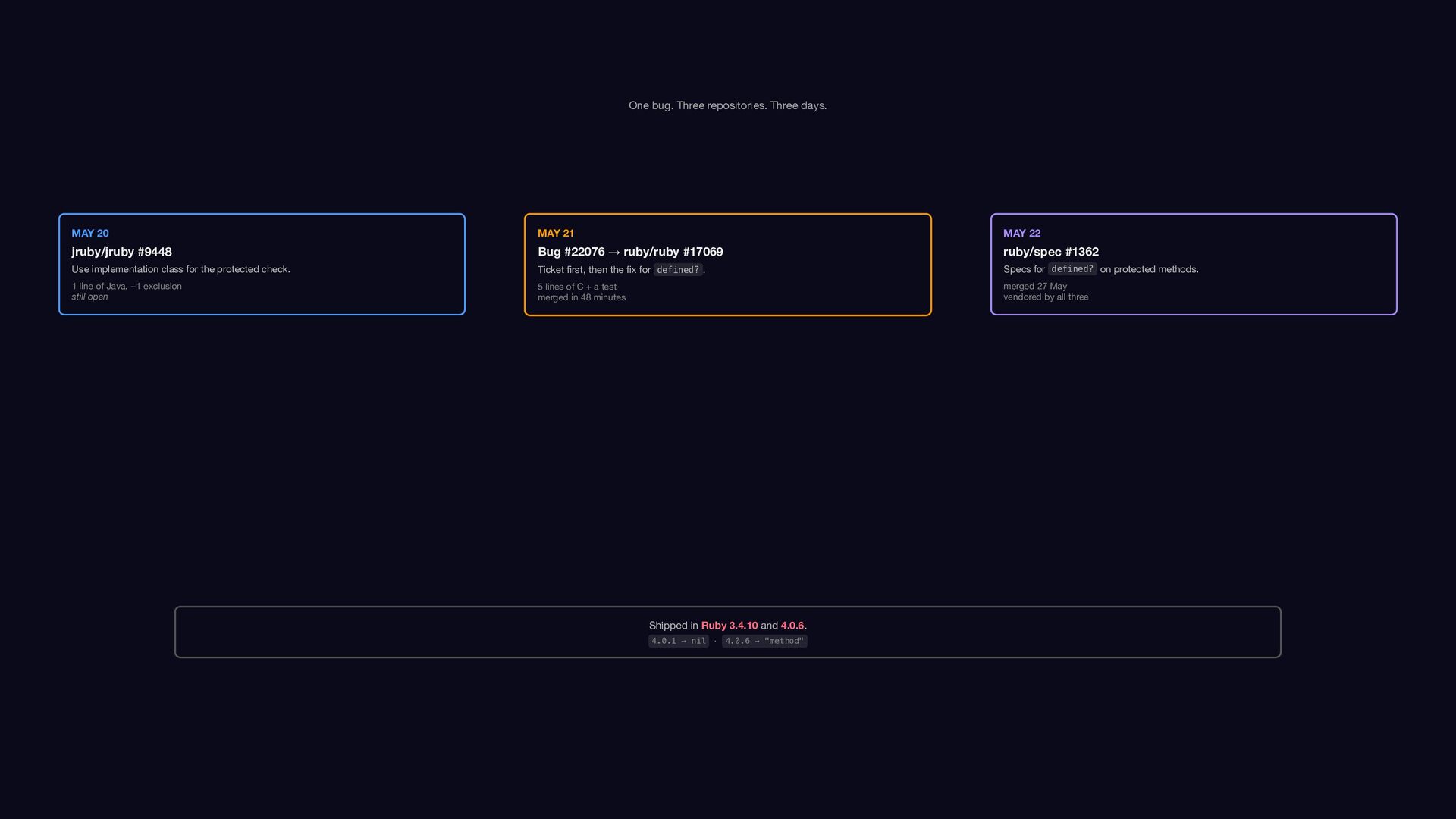Click the "still open" status text
The height and width of the screenshot is (819, 1456).
click(89, 297)
